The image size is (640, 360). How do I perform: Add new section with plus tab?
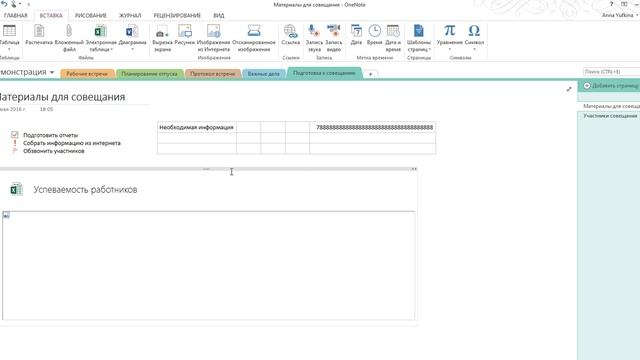[x=370, y=74]
